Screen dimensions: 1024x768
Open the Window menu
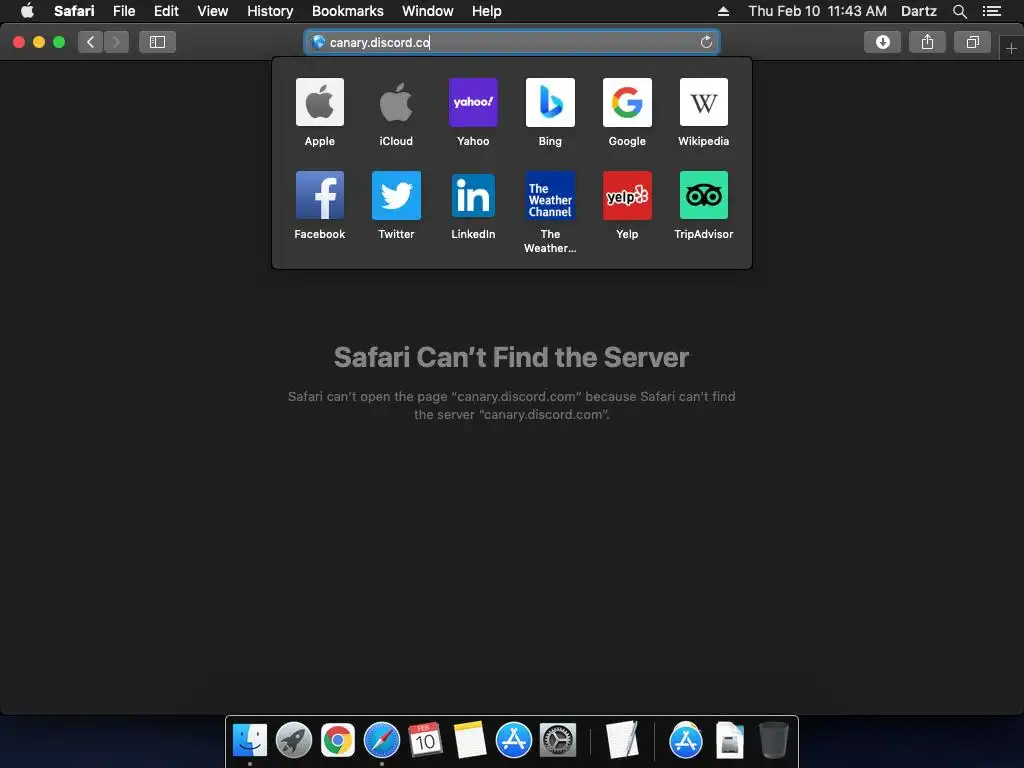point(428,11)
